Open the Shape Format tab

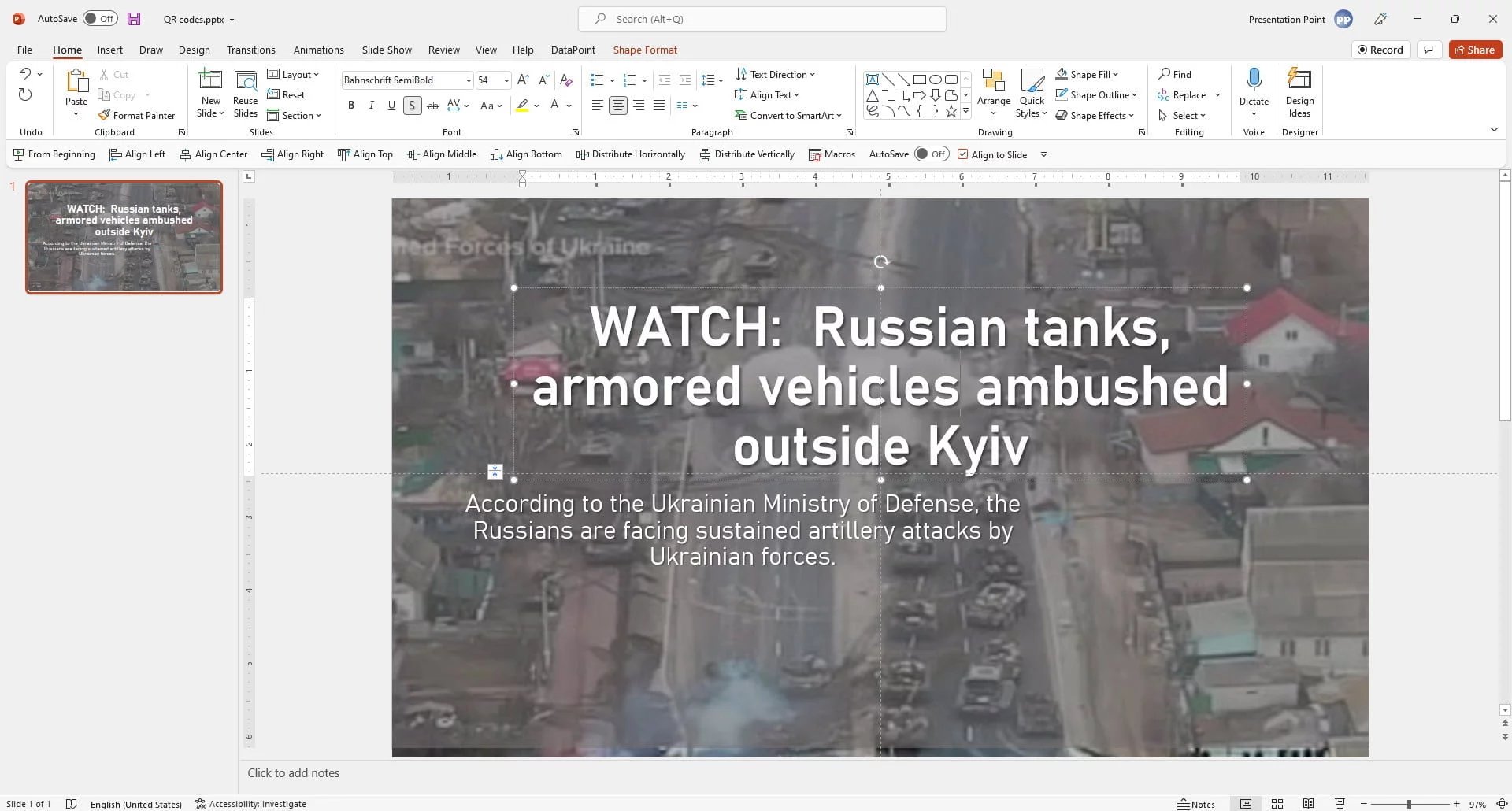tap(645, 50)
